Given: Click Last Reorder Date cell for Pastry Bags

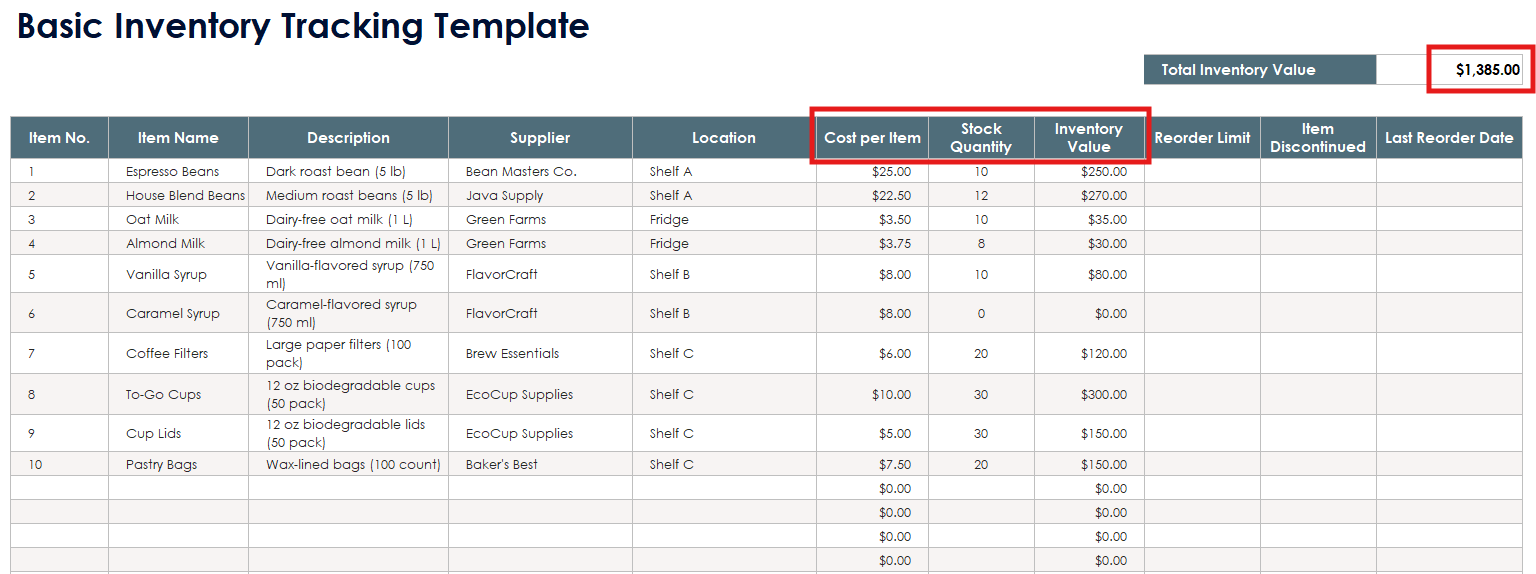Looking at the screenshot, I should point(1449,464).
